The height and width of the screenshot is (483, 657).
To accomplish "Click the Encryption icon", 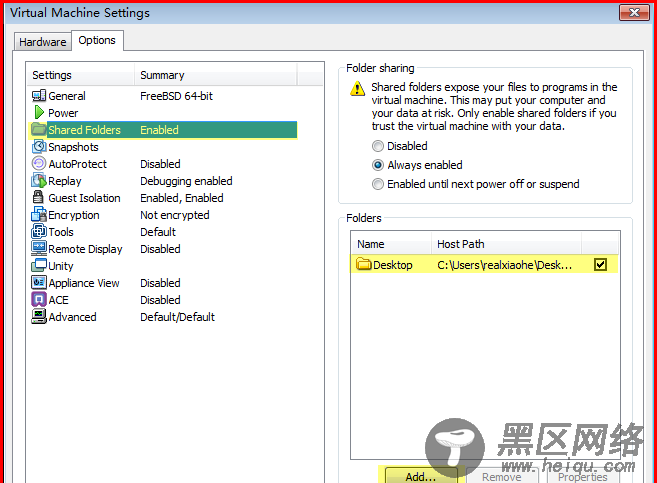I will pos(39,214).
